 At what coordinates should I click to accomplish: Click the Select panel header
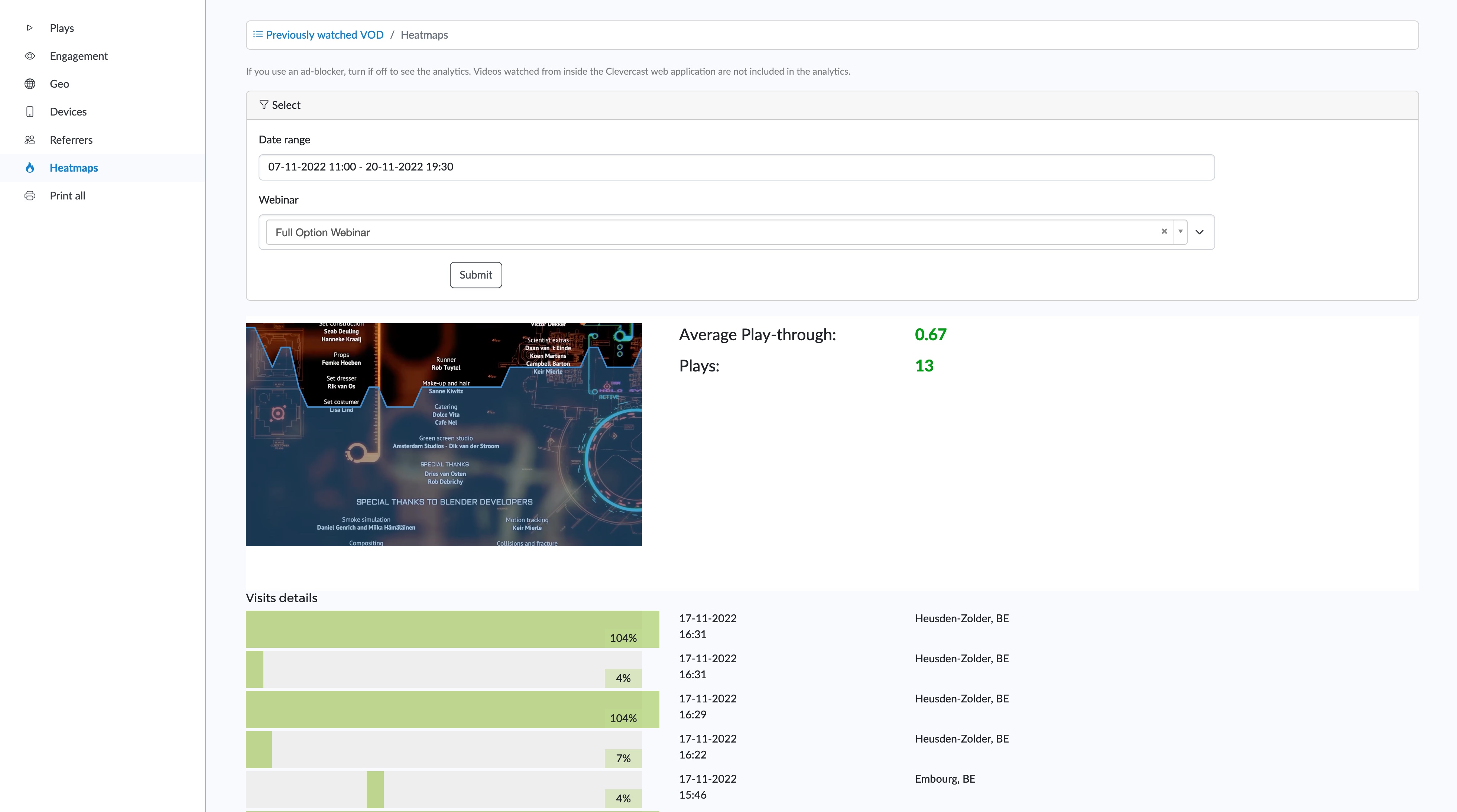tap(832, 105)
